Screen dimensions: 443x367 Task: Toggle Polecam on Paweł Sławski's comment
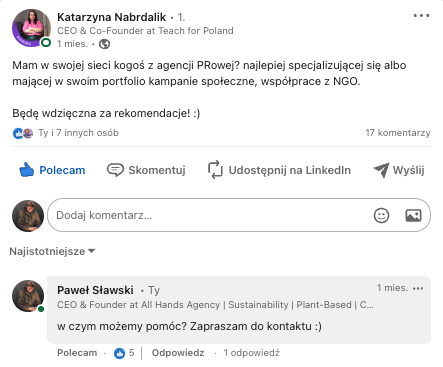click(x=77, y=353)
